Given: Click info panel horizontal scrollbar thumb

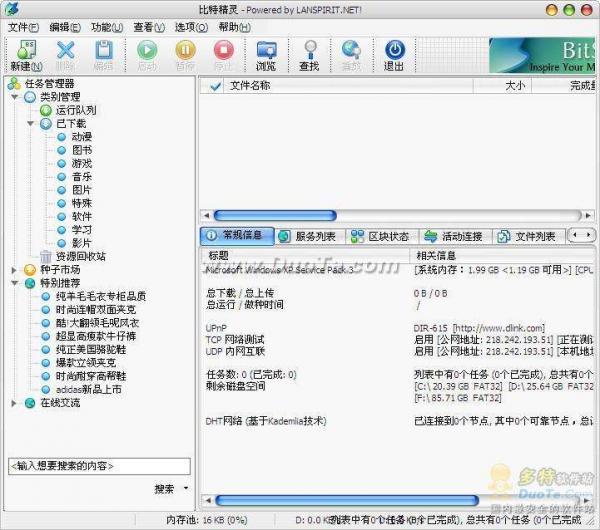Looking at the screenshot, I should pos(347,500).
